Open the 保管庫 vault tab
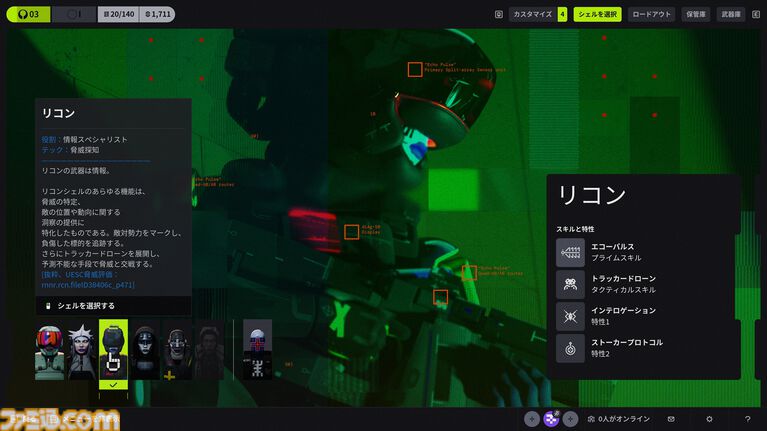This screenshot has width=767, height=431. (696, 14)
